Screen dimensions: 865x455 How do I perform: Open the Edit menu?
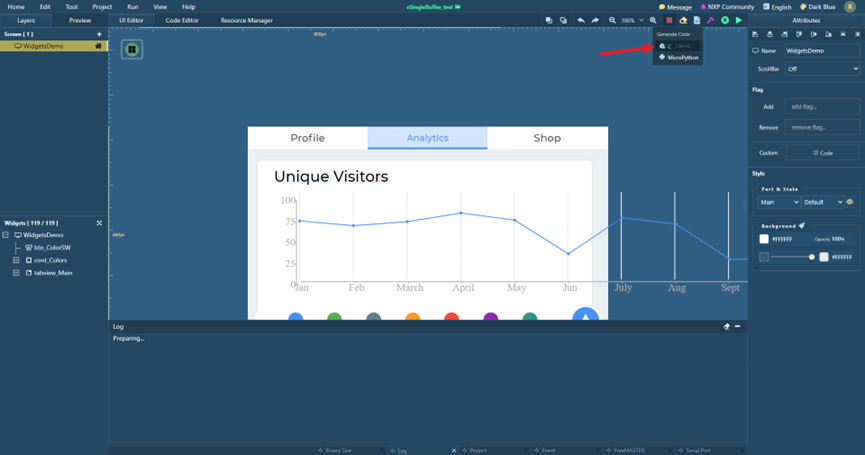tap(45, 7)
